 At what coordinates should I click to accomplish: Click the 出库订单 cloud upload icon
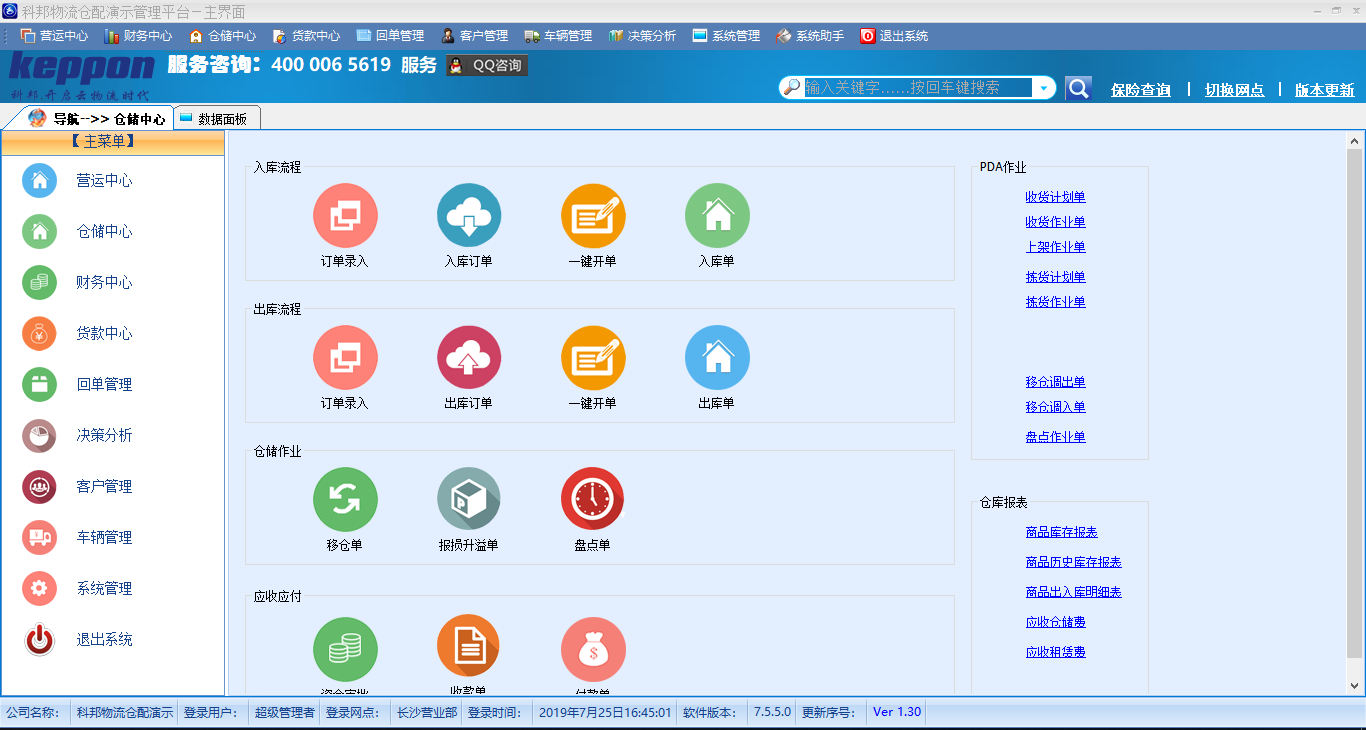pyautogui.click(x=469, y=358)
